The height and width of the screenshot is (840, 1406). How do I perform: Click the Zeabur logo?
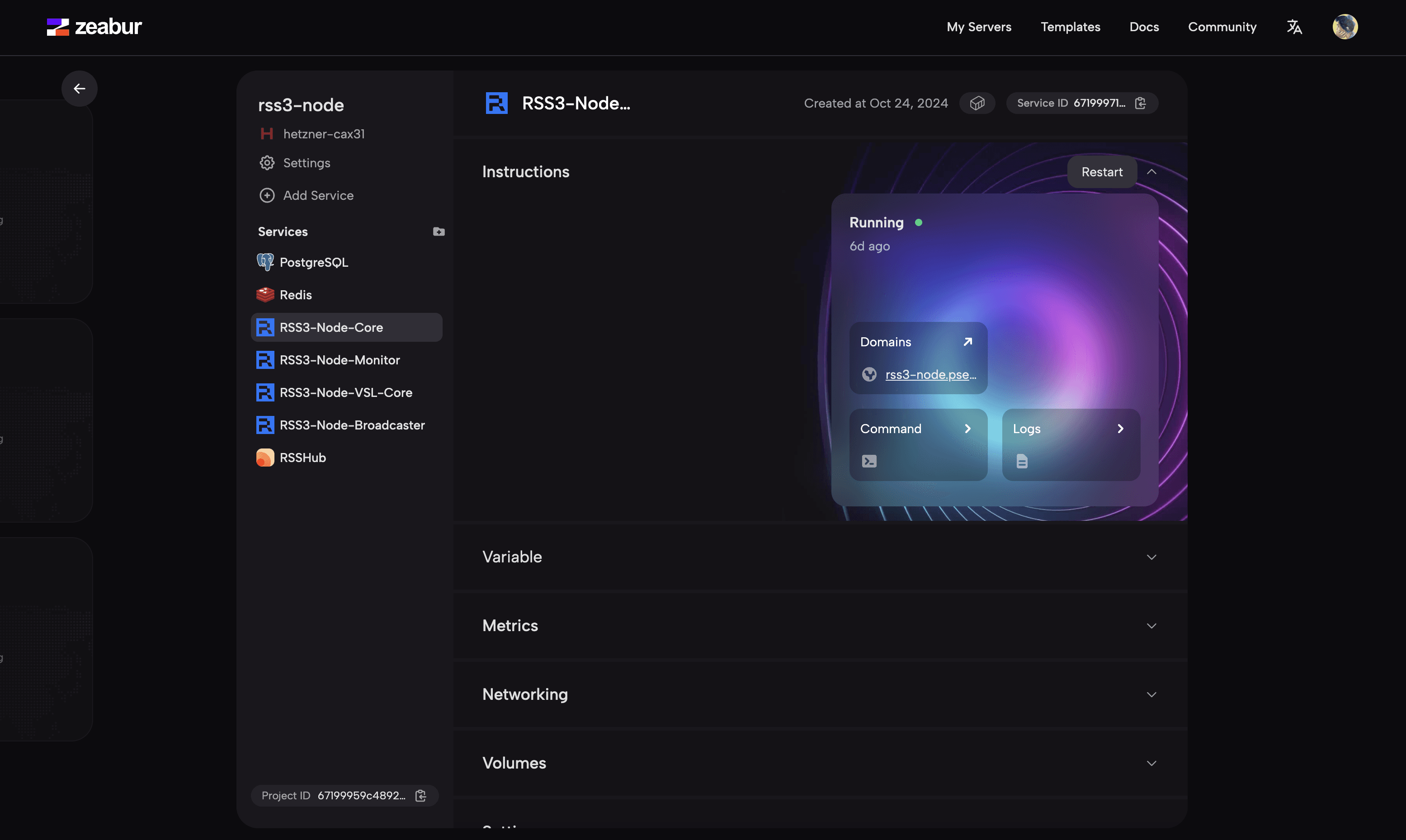tap(94, 27)
